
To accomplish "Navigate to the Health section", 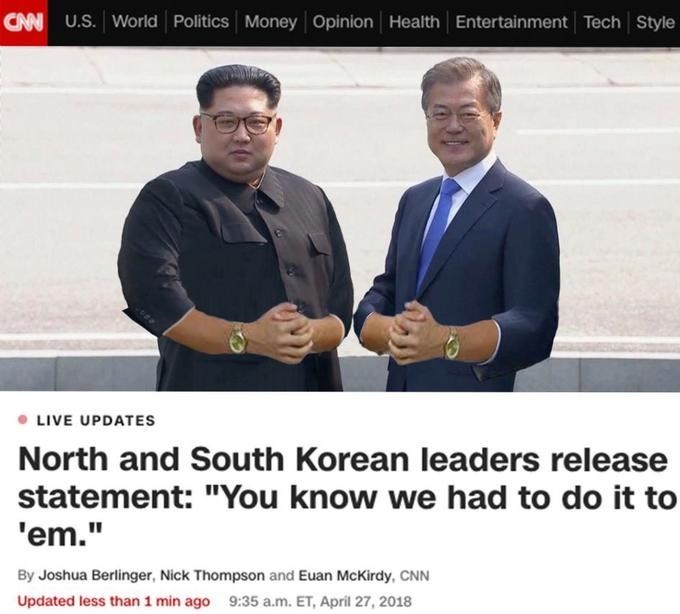I will (x=414, y=22).
